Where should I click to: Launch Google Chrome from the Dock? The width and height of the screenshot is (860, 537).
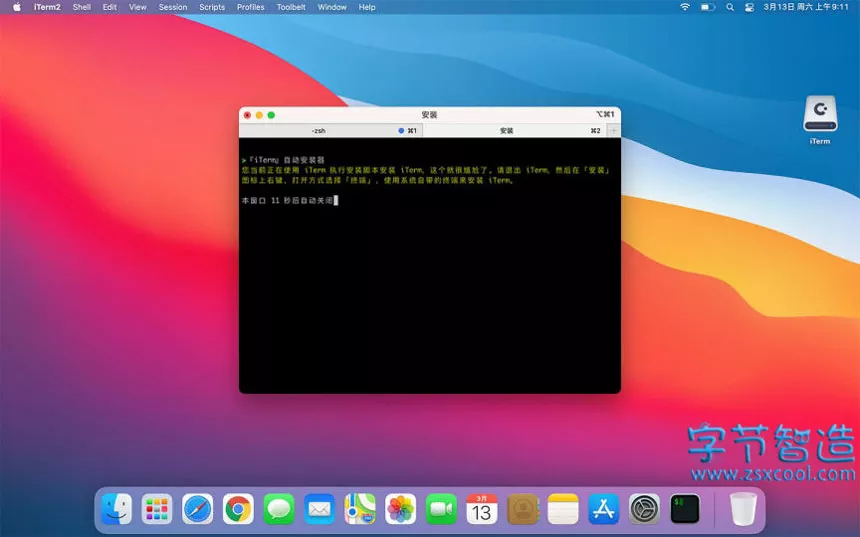coord(238,509)
